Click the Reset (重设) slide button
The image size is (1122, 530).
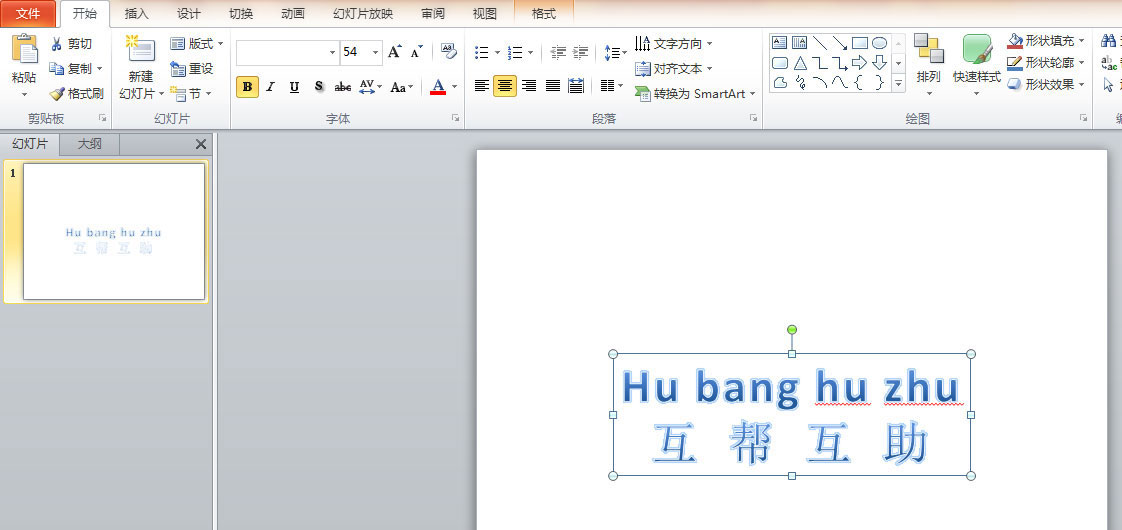[x=192, y=69]
